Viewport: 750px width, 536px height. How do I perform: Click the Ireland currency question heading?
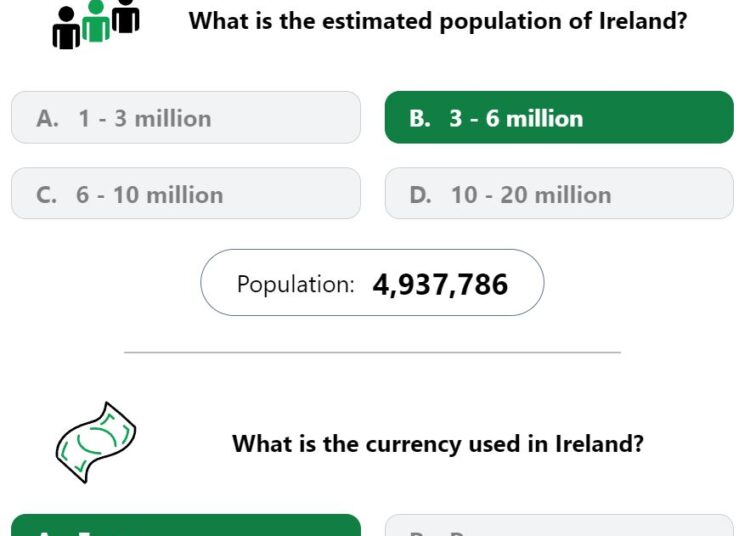tap(438, 444)
